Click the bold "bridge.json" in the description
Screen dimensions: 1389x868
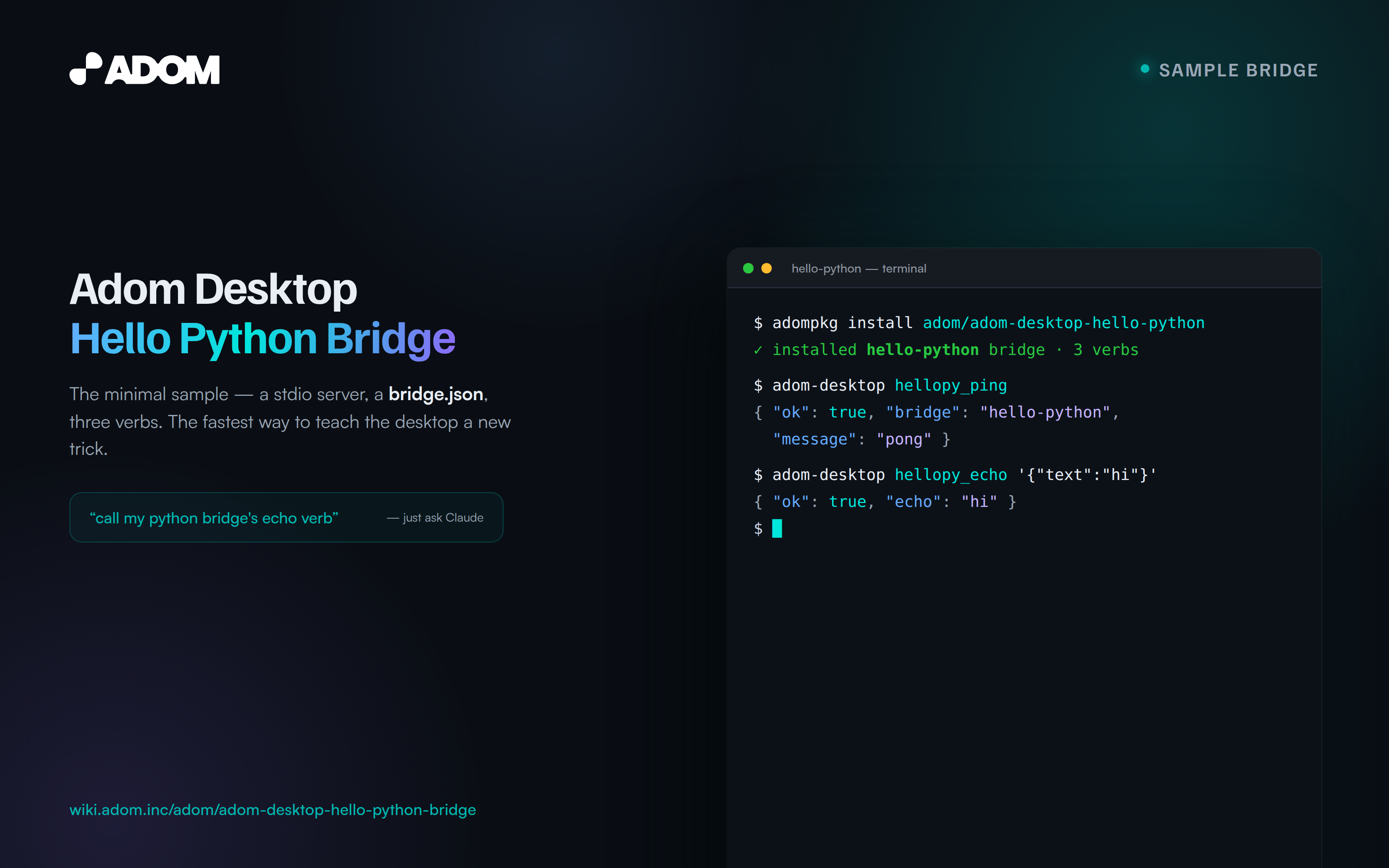(x=436, y=395)
